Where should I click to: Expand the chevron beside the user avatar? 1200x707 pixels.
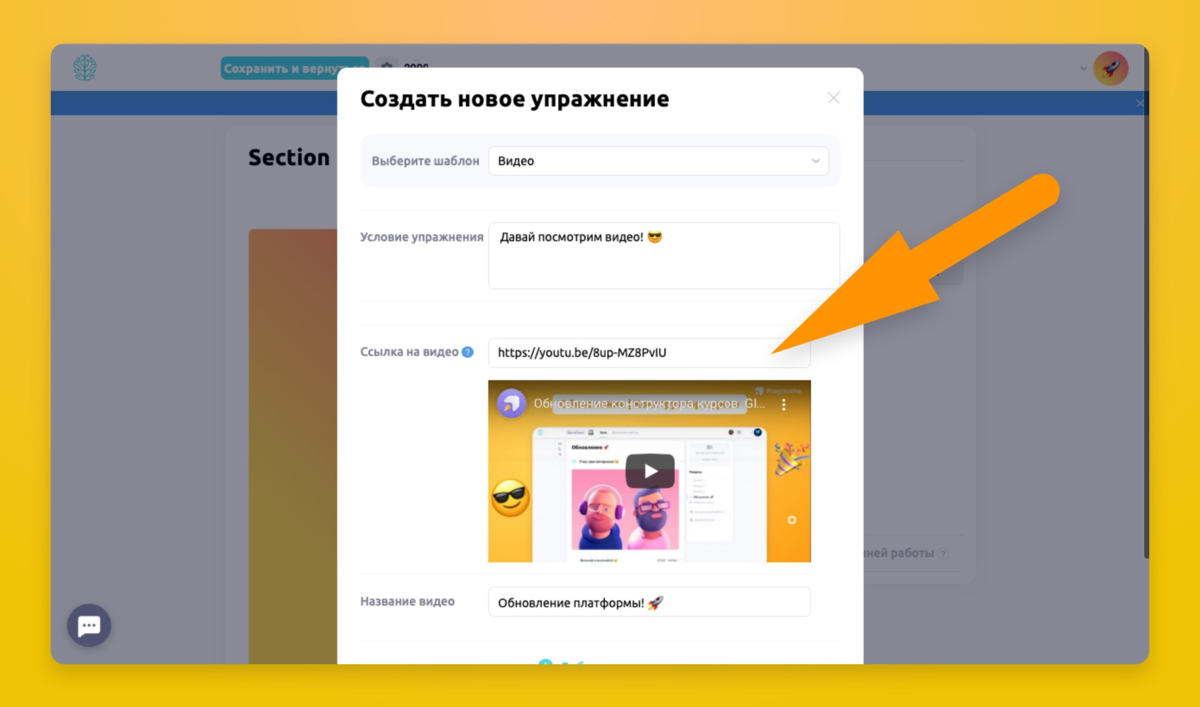[1083, 69]
